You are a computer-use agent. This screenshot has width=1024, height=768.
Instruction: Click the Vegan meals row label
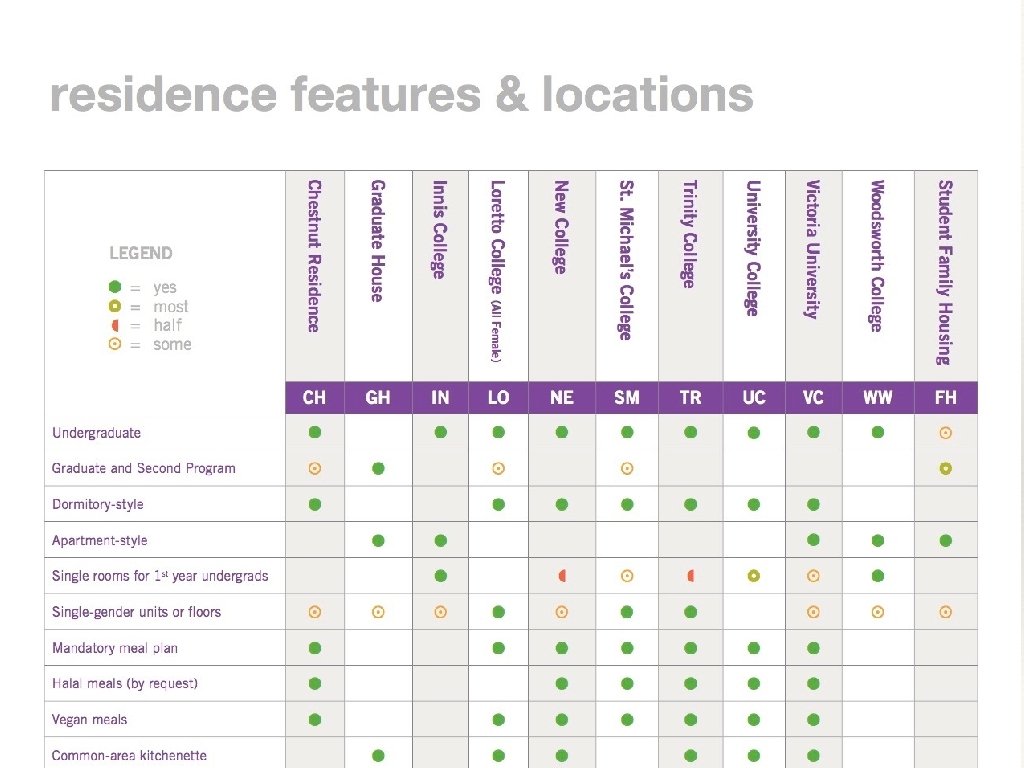89,720
